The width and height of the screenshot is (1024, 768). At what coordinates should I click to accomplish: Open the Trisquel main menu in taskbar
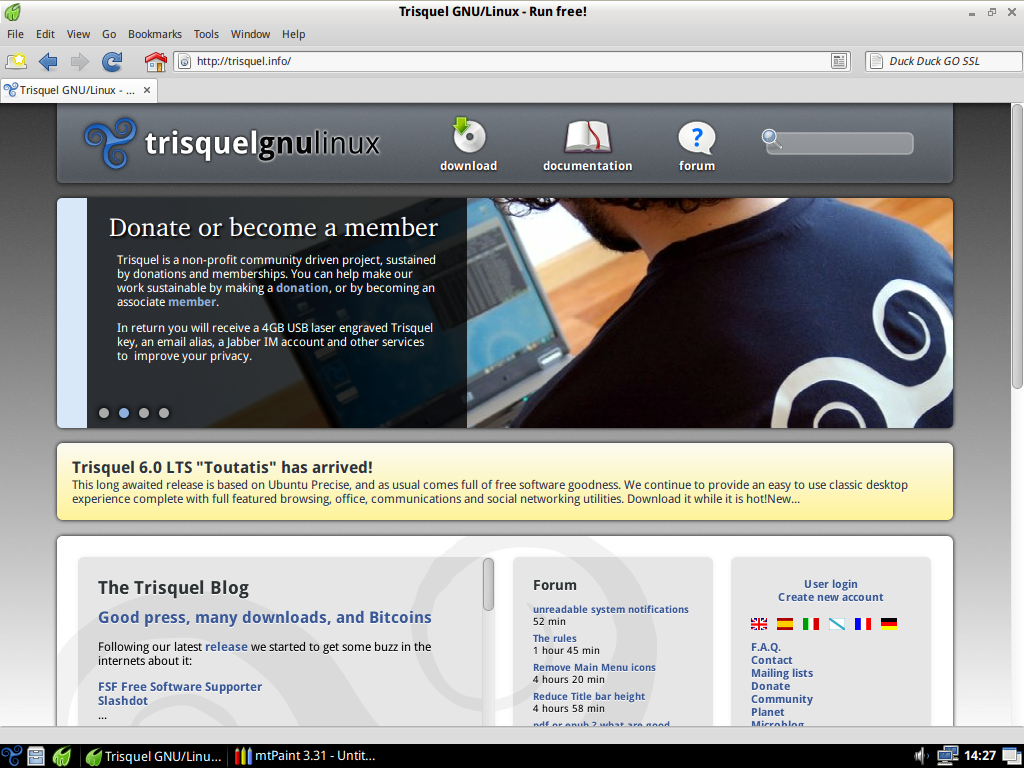coord(12,756)
